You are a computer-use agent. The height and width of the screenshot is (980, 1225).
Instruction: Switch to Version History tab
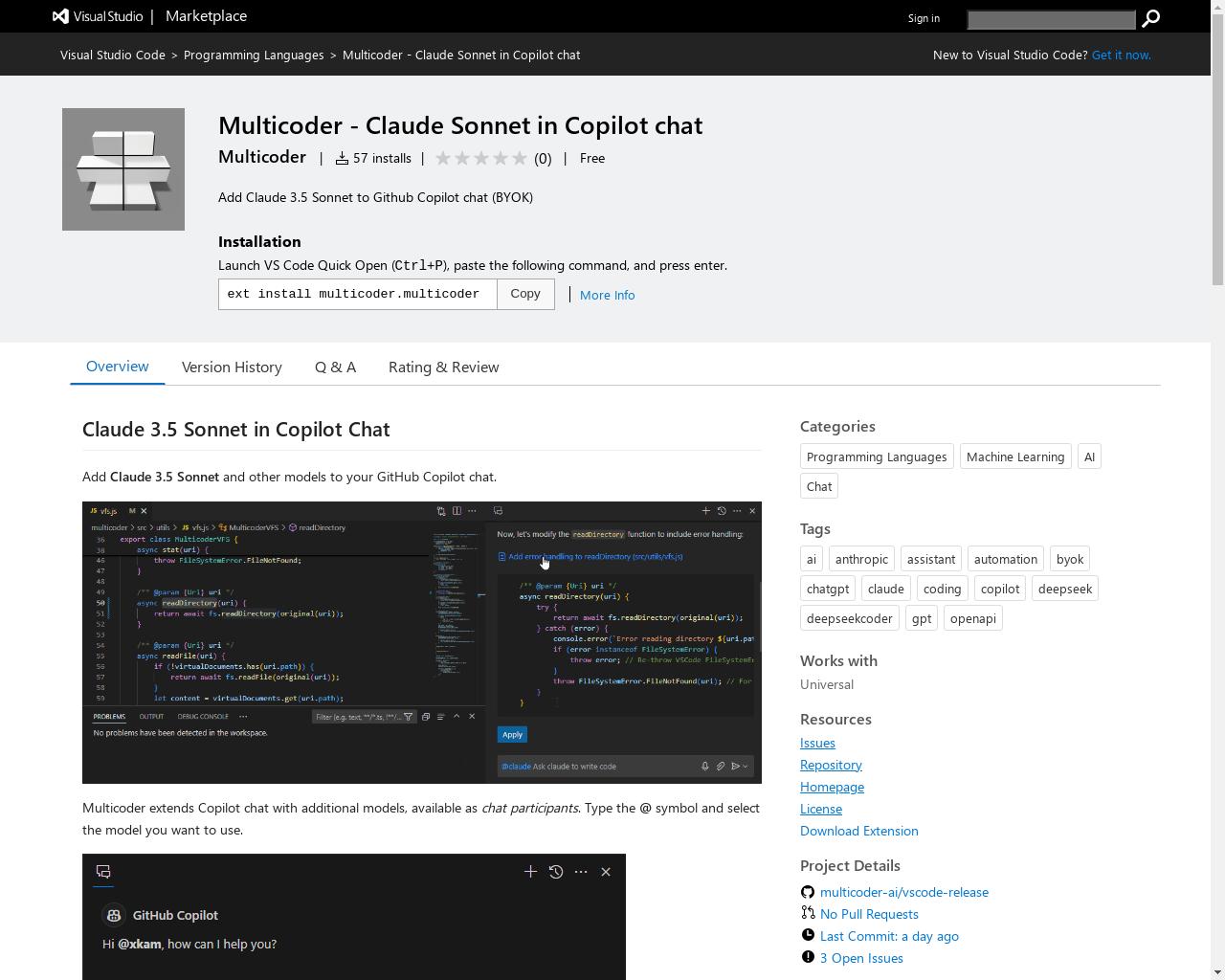click(232, 367)
